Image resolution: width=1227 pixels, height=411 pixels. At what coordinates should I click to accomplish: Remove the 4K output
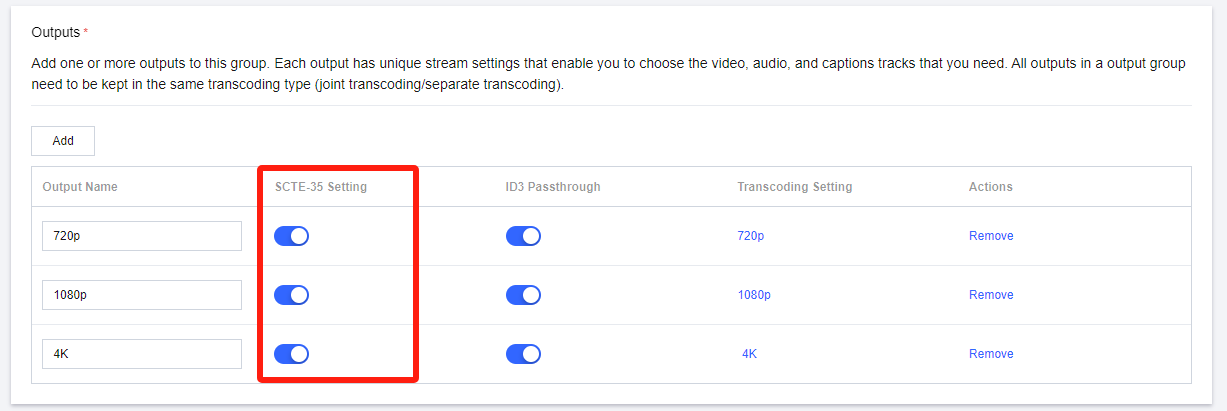[x=991, y=354]
